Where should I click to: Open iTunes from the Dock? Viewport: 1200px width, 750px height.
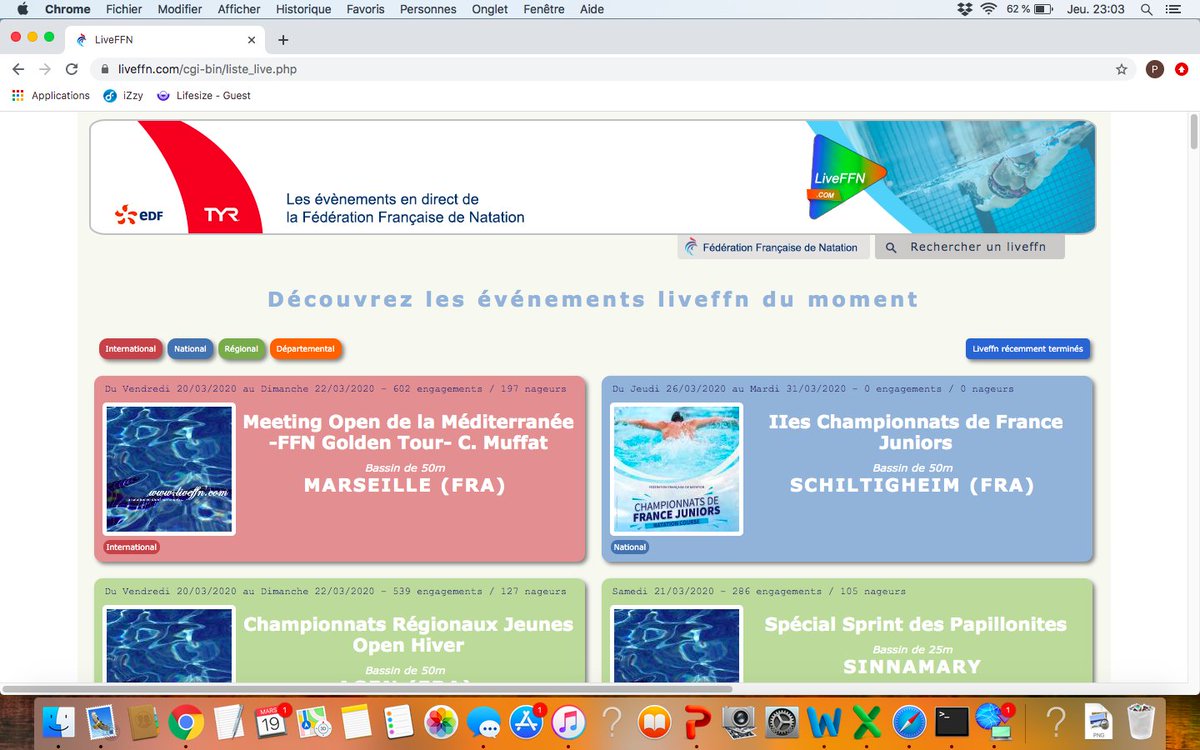click(568, 721)
